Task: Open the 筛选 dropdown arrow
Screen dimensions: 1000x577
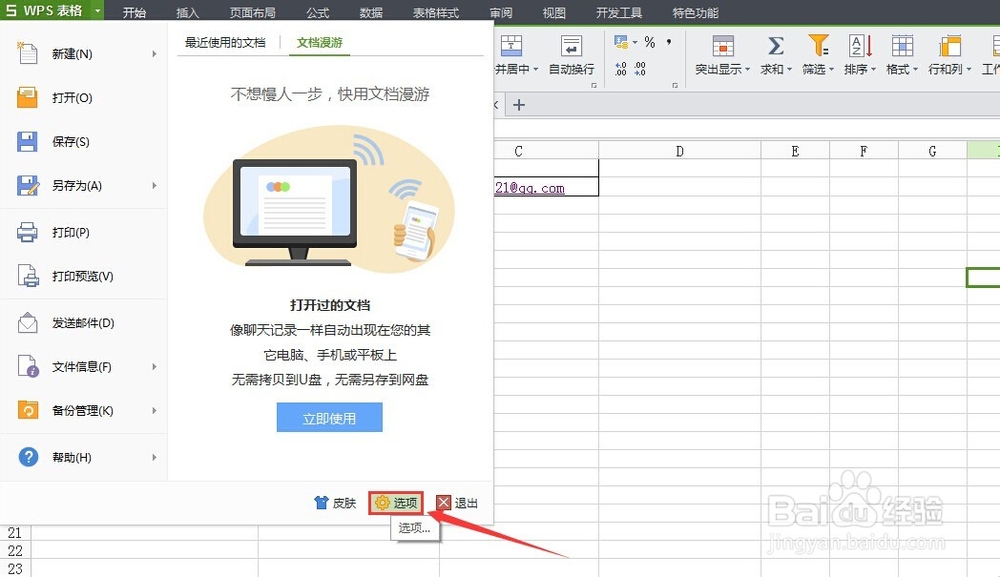Action: pos(832,69)
